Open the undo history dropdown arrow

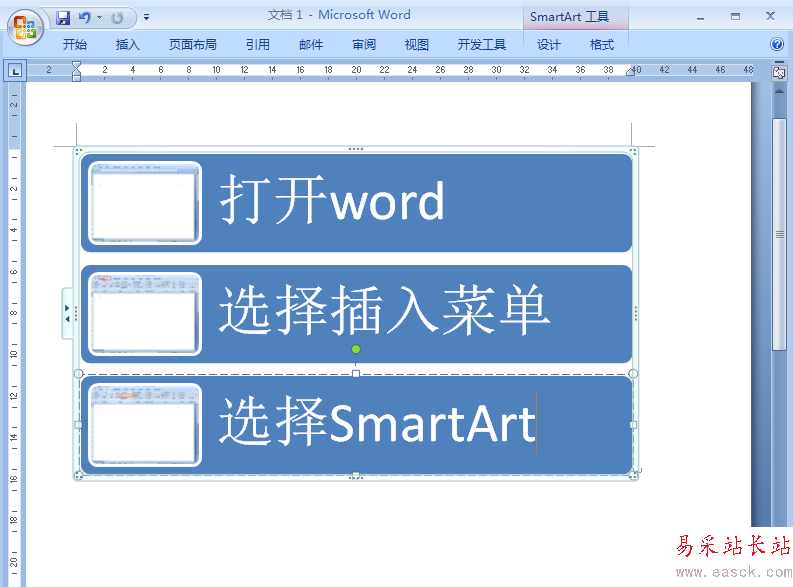[100, 18]
